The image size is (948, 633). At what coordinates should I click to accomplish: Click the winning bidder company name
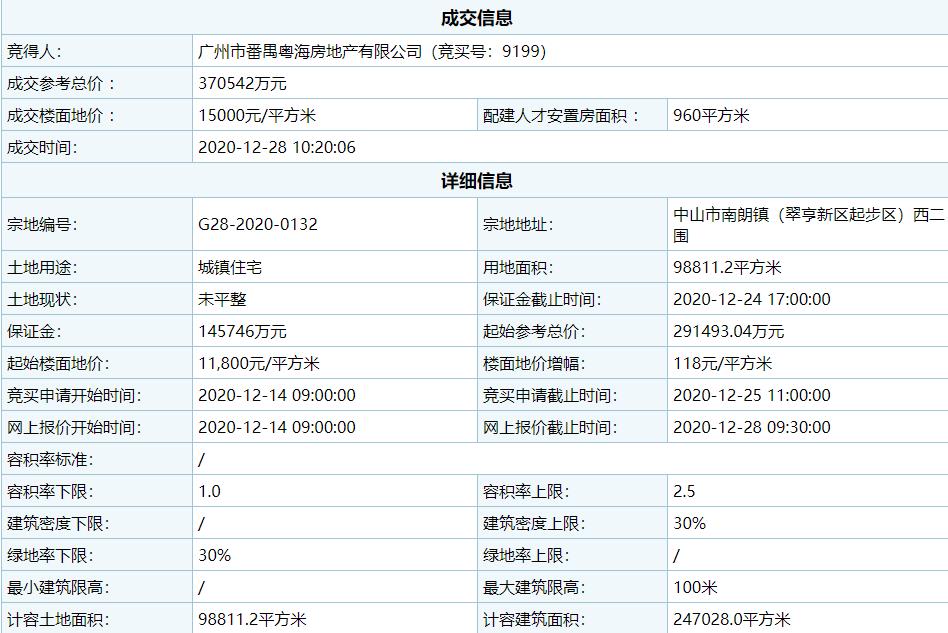[372, 51]
